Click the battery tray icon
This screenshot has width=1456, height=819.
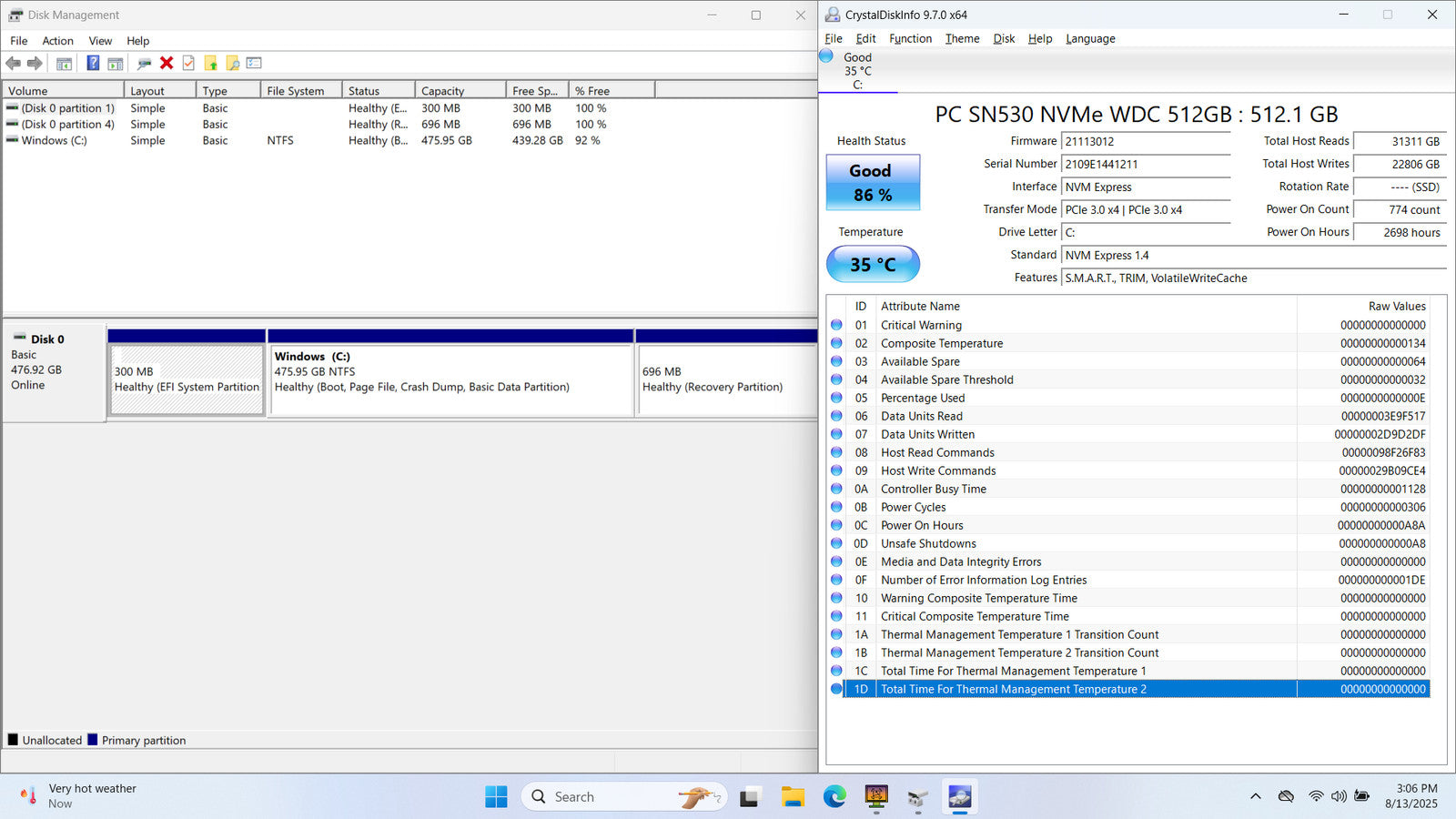click(x=1362, y=796)
